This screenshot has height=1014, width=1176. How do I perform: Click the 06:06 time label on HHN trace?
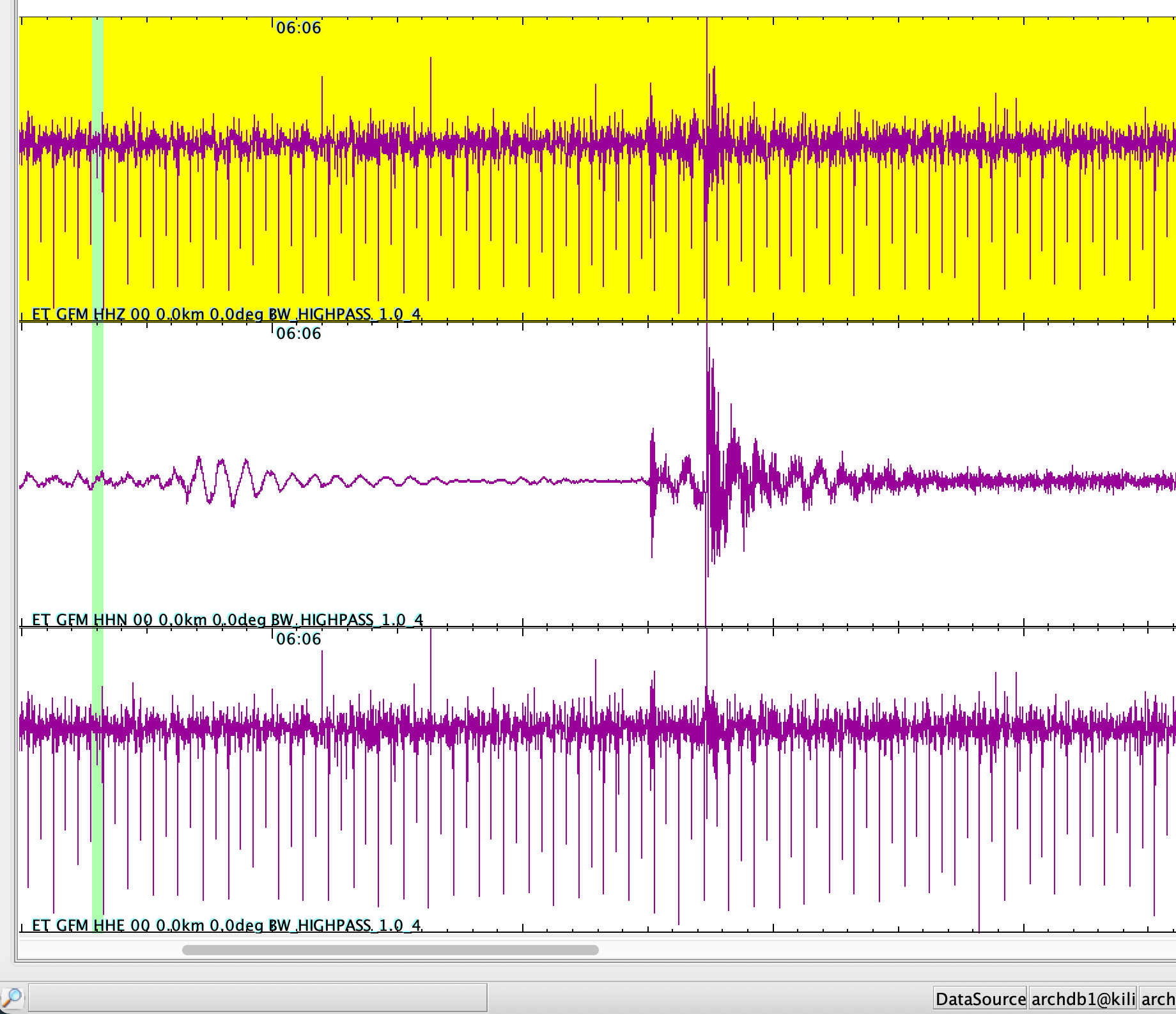[298, 334]
